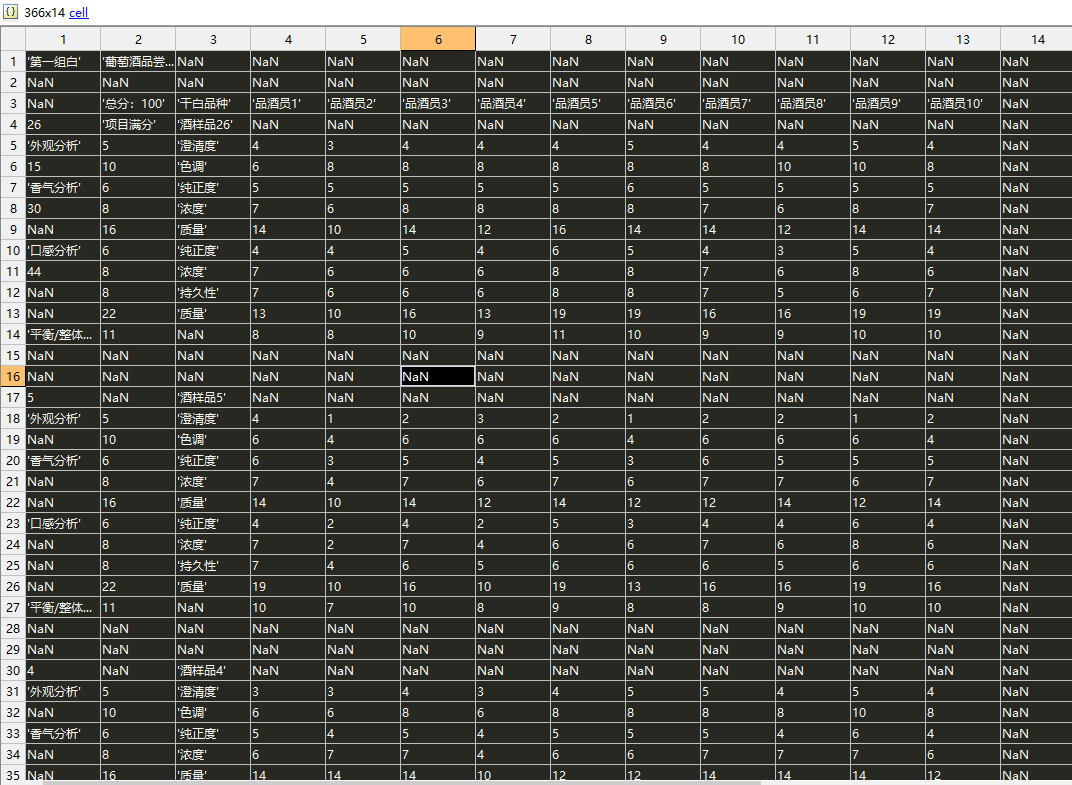Open the 'cell' class link
The height and width of the screenshot is (785, 1072).
(x=79, y=12)
